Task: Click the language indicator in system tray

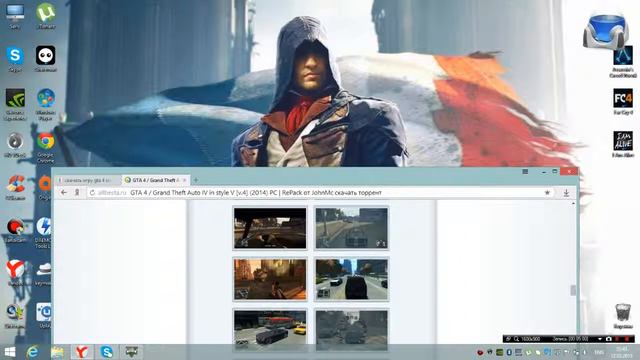Action: [599, 352]
